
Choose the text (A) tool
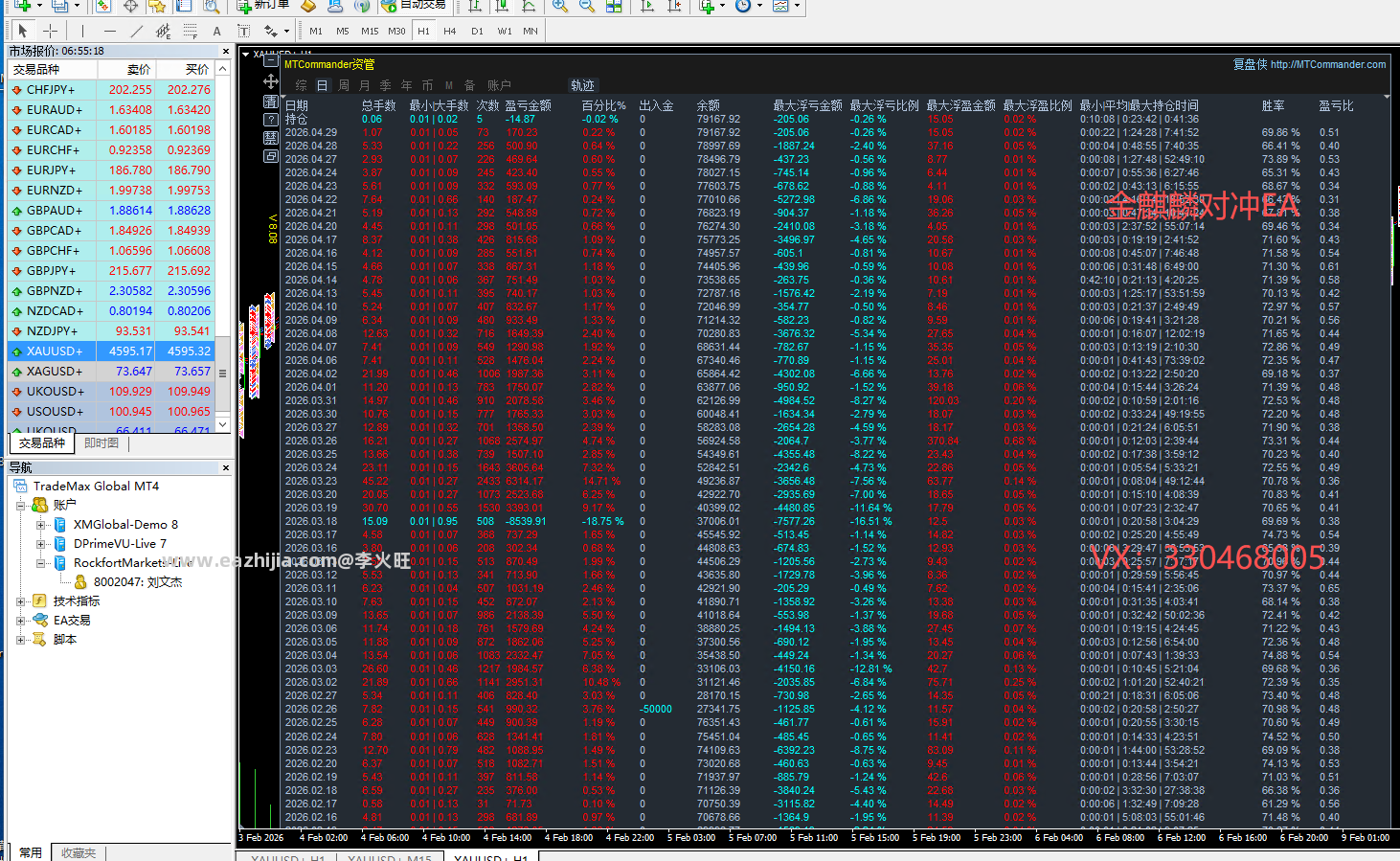(x=216, y=31)
